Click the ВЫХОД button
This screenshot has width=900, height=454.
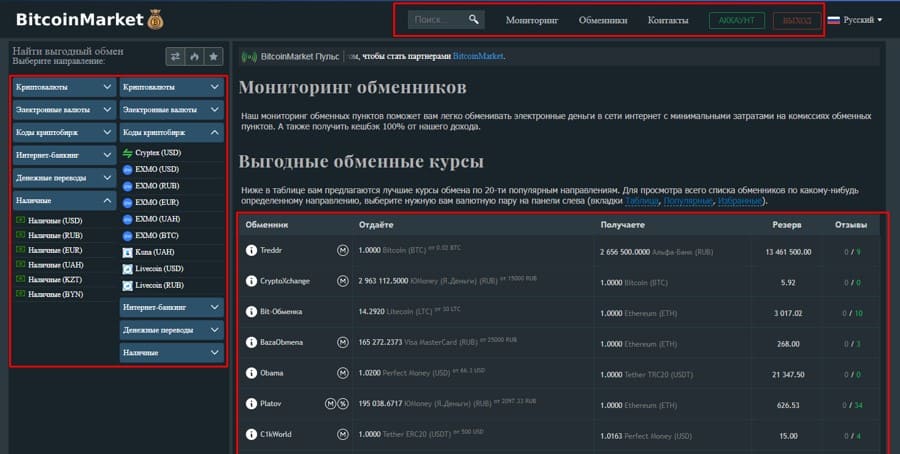tap(797, 21)
